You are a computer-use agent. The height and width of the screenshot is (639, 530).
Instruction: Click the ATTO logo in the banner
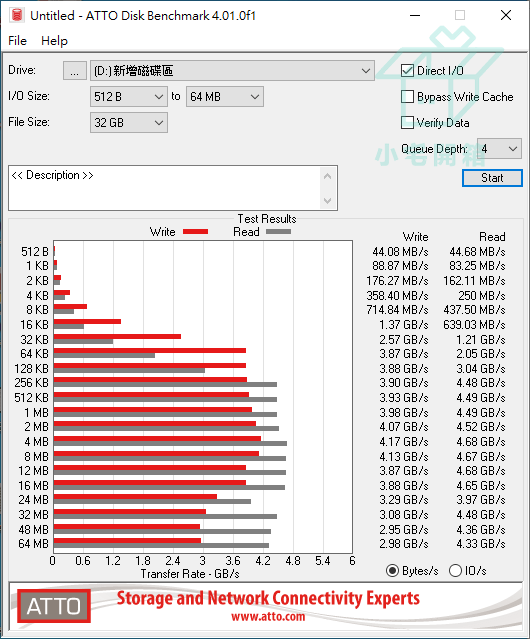[x=54, y=606]
